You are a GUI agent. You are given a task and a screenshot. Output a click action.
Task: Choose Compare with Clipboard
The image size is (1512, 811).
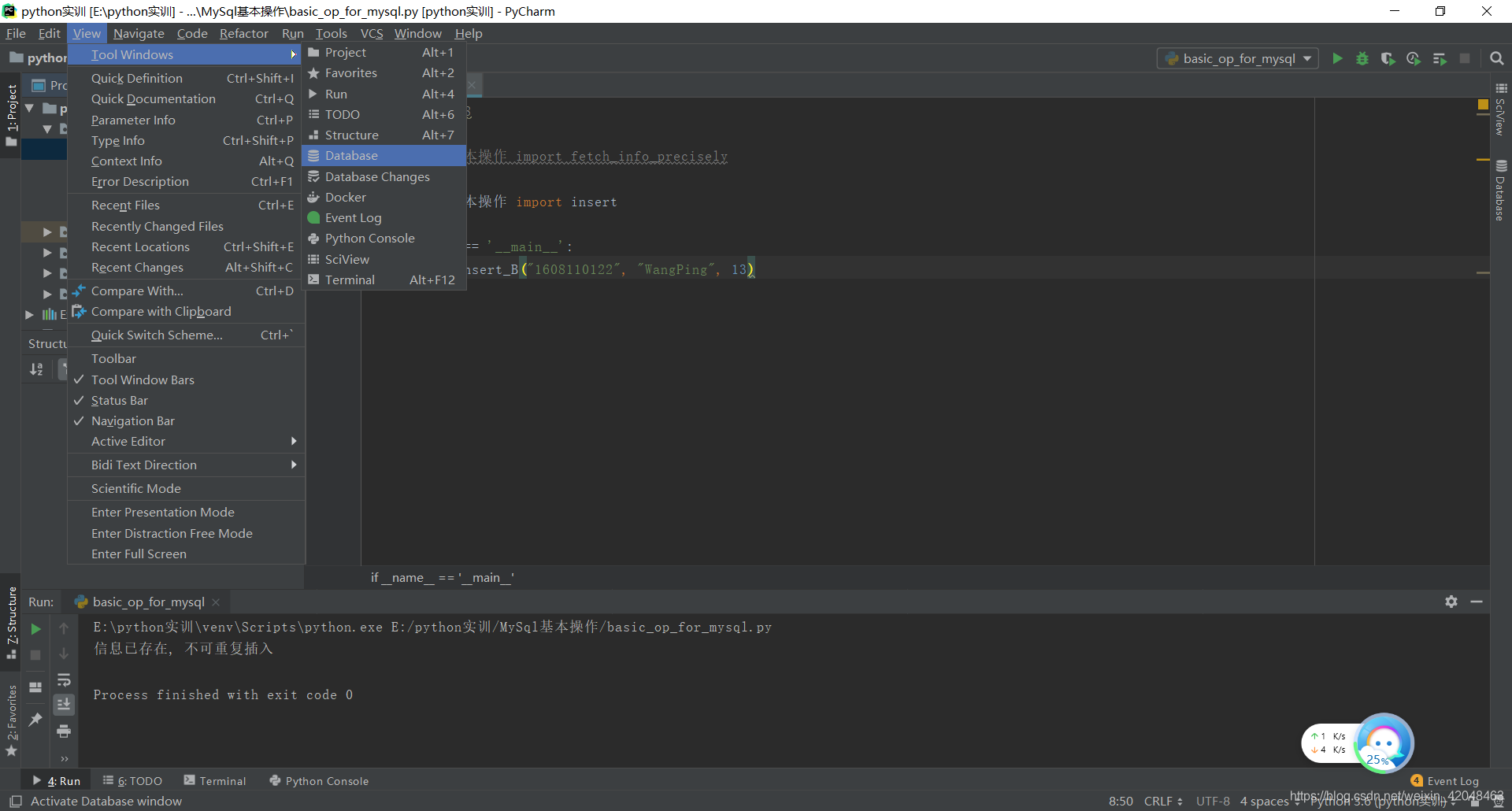186,312
